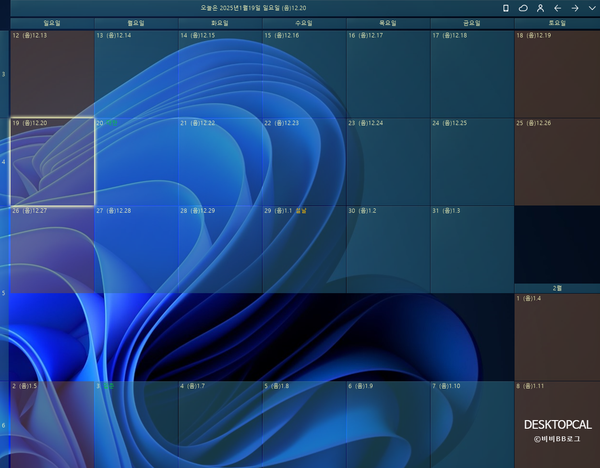
Task: Click week number 3 on left edge
Action: 3,74
